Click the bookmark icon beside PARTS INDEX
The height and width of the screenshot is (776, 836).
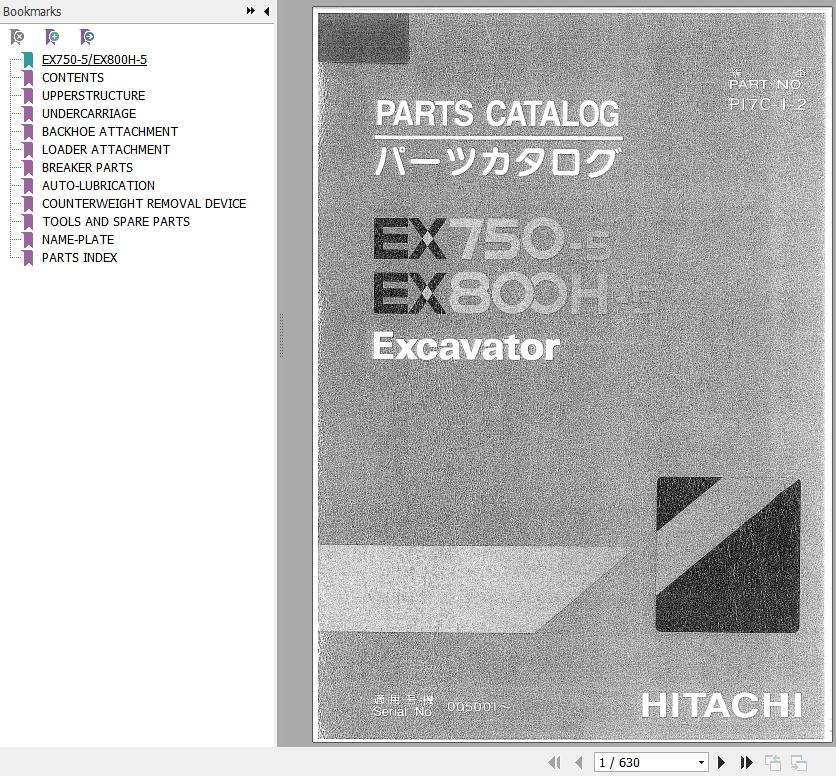click(x=28, y=258)
